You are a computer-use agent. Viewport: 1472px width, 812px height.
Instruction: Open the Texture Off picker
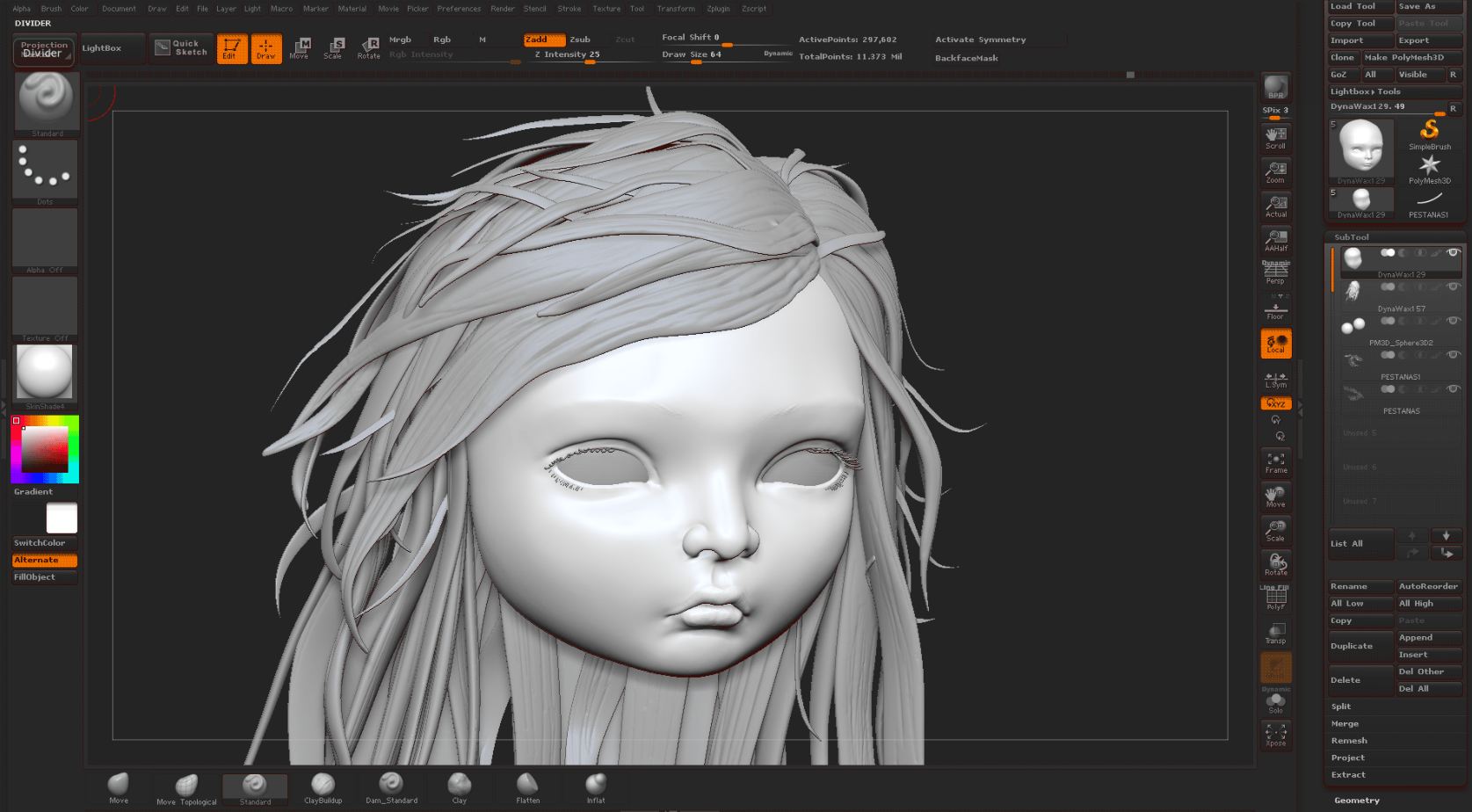click(x=46, y=309)
